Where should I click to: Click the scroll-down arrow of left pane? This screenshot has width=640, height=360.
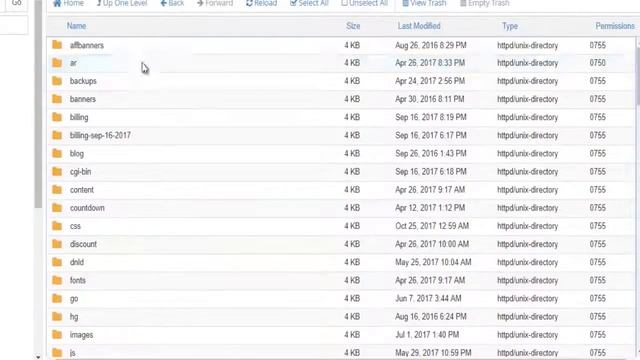pos(38,357)
